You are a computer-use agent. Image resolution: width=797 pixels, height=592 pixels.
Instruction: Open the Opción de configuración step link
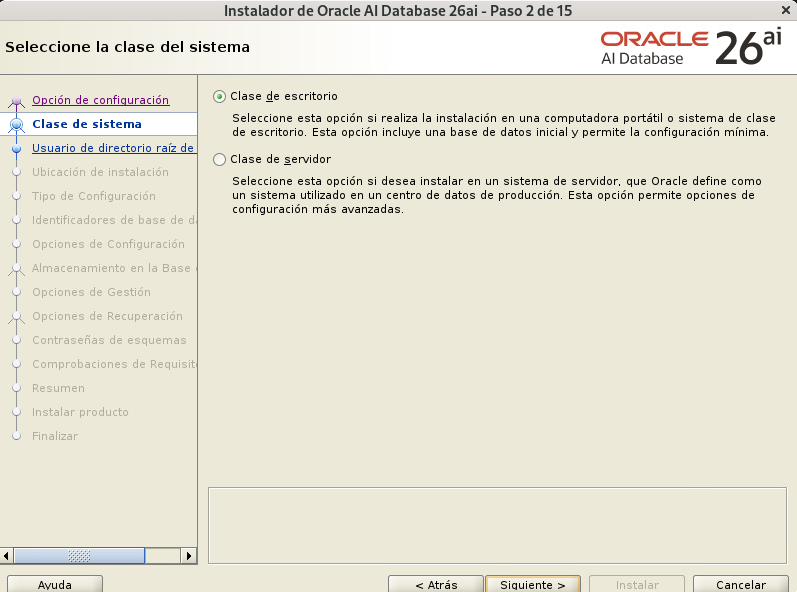tap(100, 100)
